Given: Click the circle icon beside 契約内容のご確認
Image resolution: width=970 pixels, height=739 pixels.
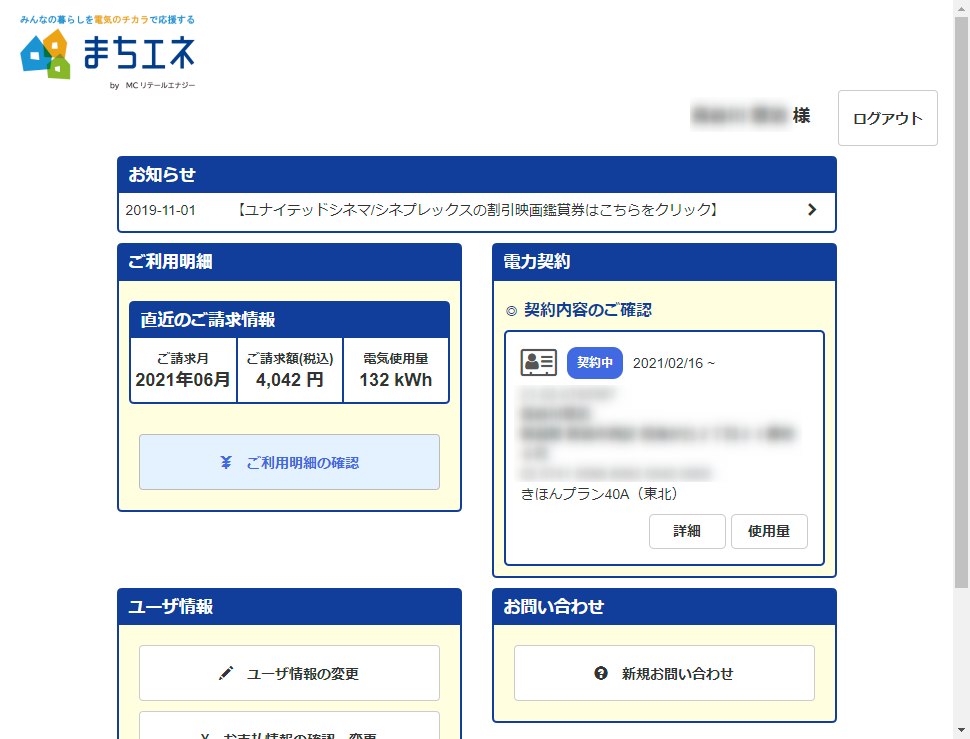Looking at the screenshot, I should point(511,311).
